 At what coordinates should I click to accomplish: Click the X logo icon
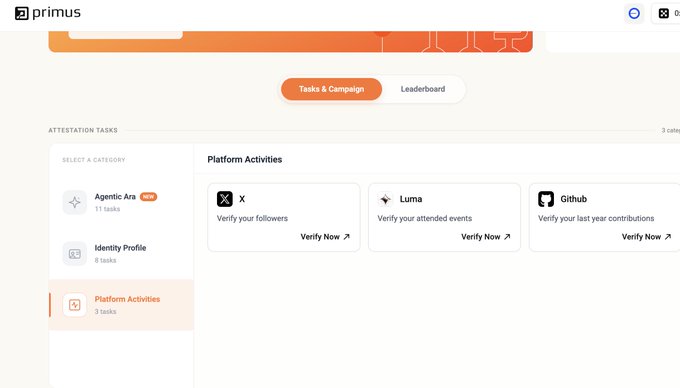(225, 199)
